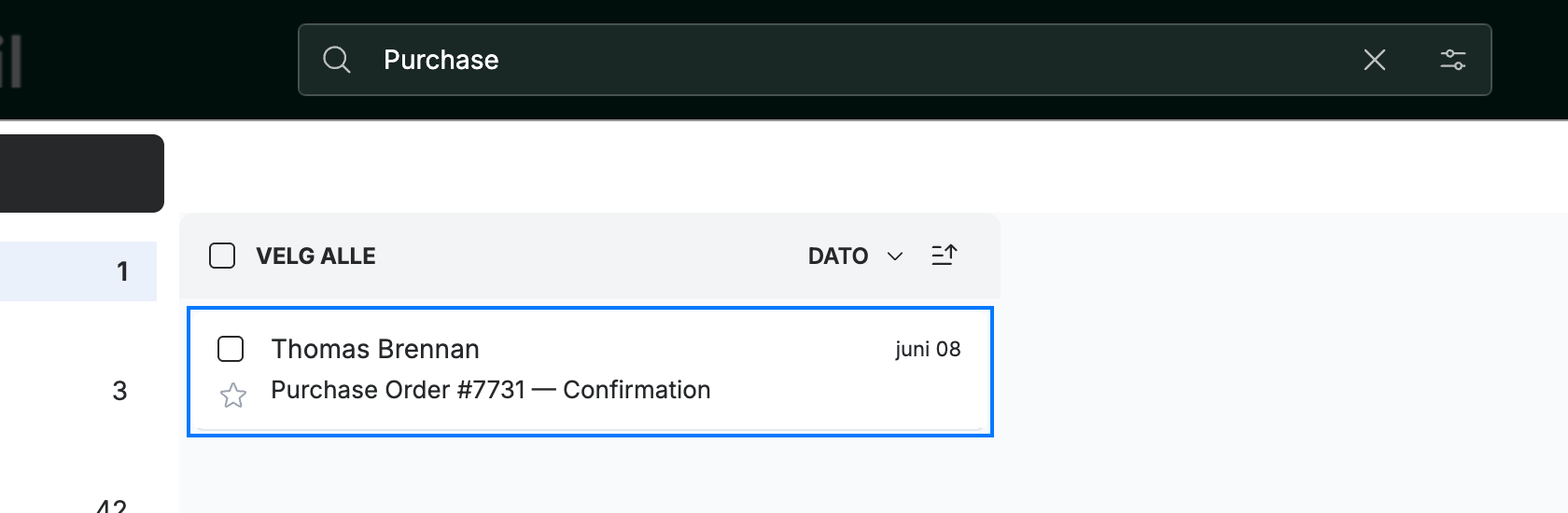
Task: Open the search filter options icon
Action: 1452,60
